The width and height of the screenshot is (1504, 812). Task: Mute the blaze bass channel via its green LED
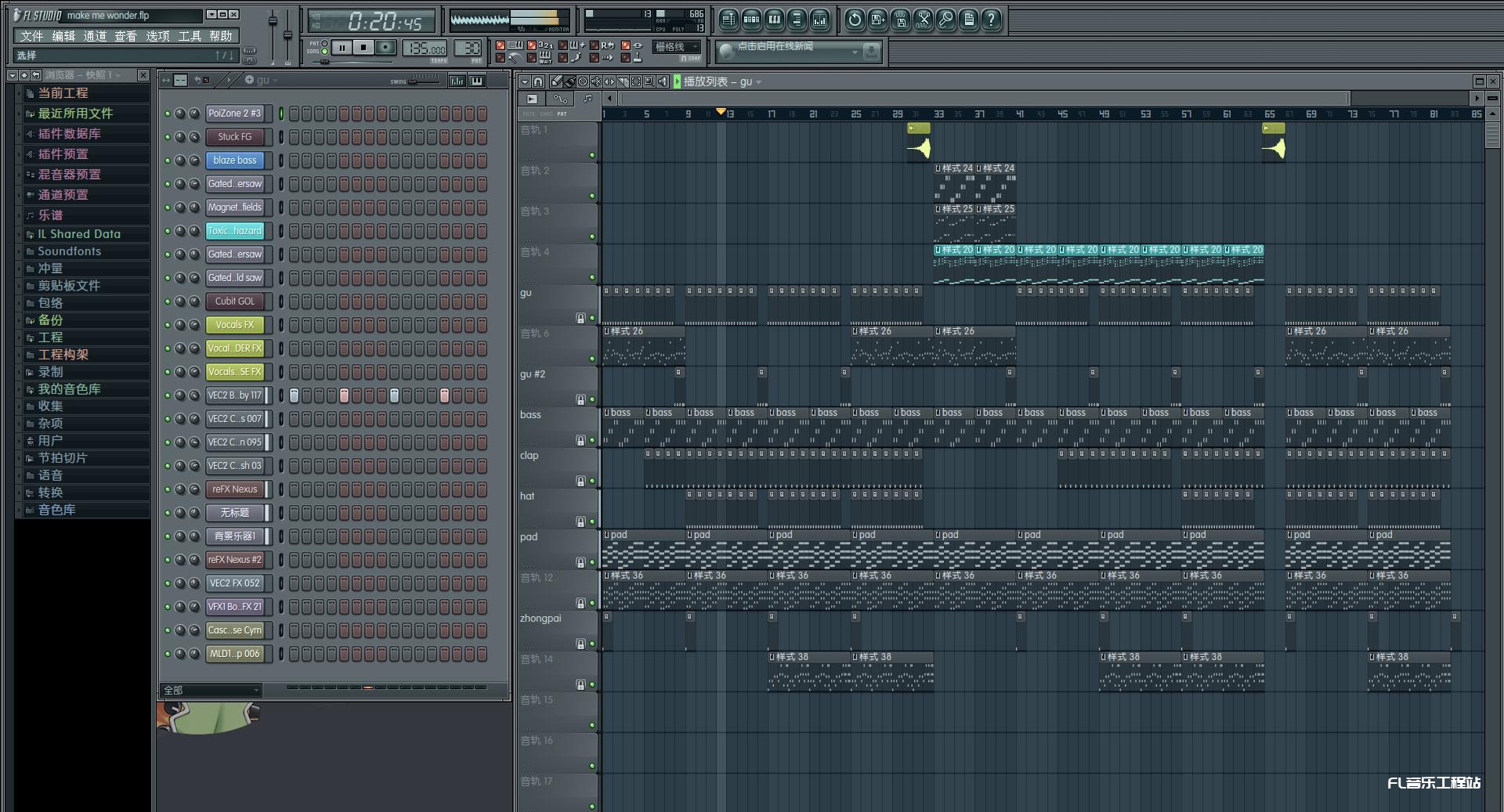point(167,161)
